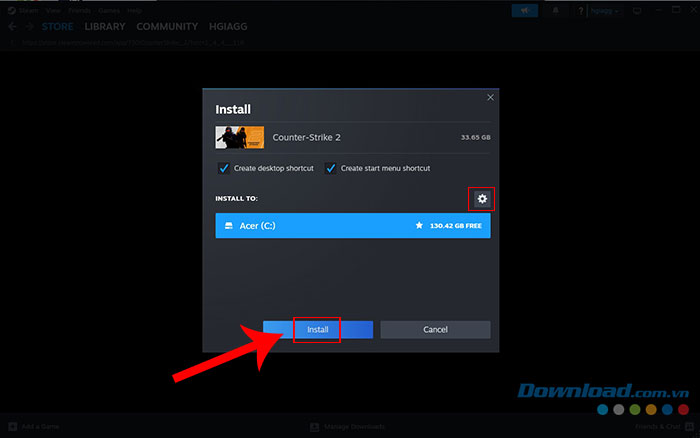Select the Acer (C:) install drive
This screenshot has height=438, width=700.
pos(353,226)
